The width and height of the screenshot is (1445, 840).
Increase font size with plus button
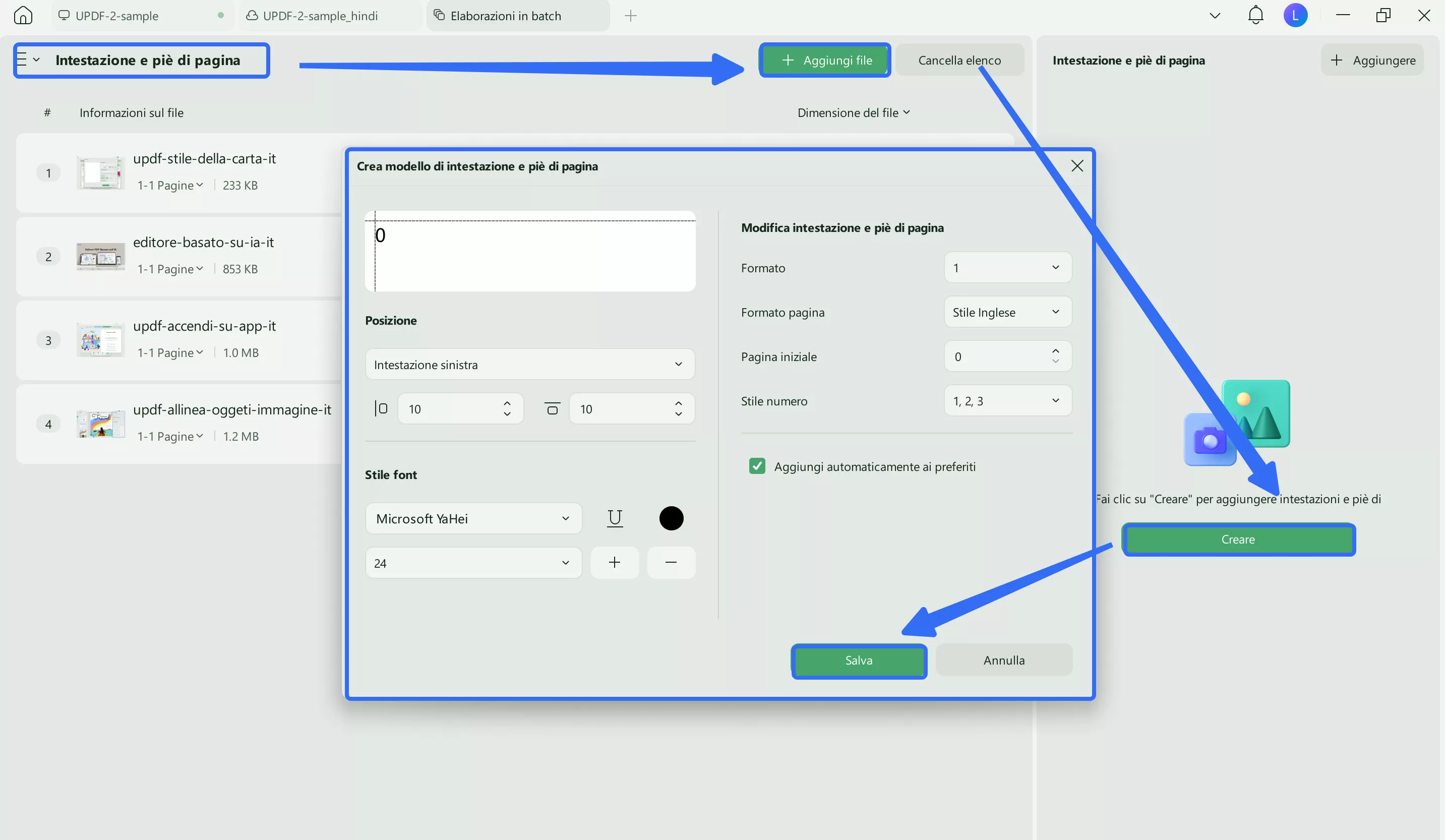pos(615,563)
